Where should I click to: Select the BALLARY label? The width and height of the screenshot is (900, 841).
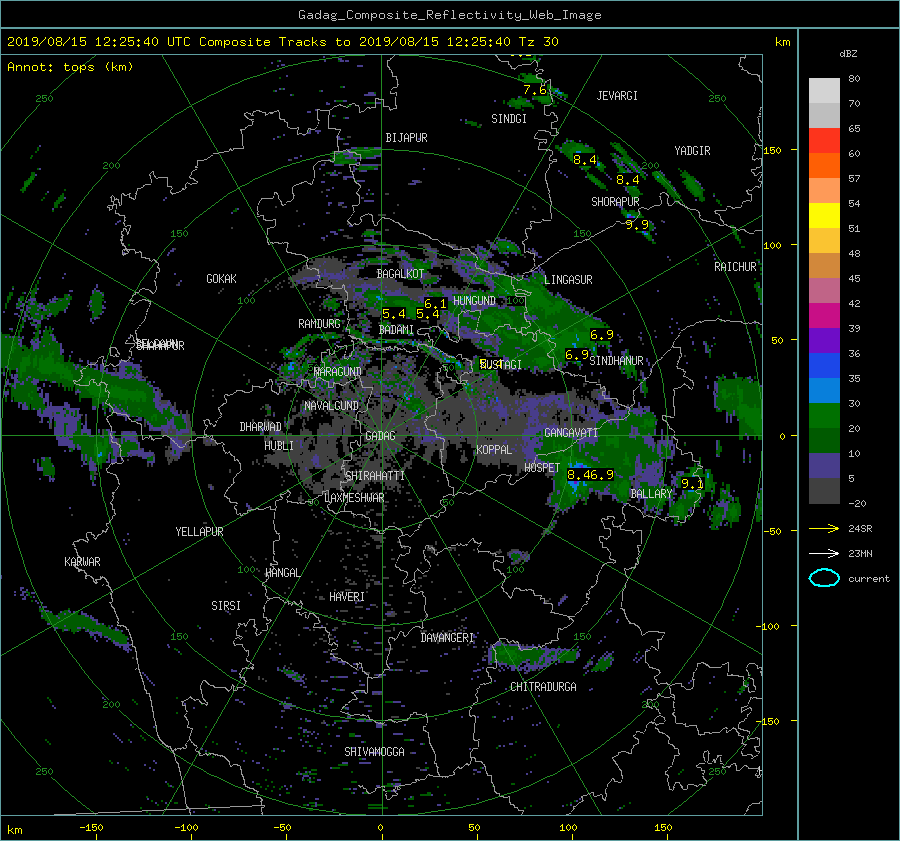[651, 494]
